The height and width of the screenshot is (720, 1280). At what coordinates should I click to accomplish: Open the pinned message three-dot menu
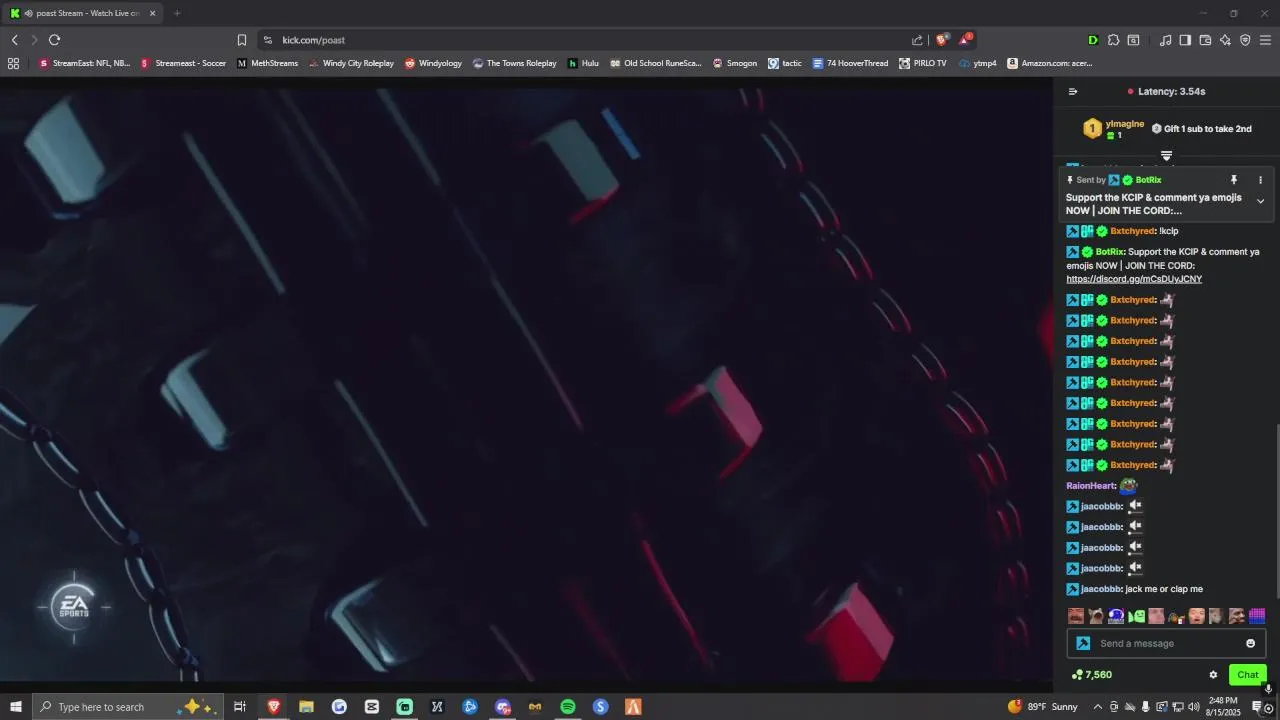pos(1260,180)
